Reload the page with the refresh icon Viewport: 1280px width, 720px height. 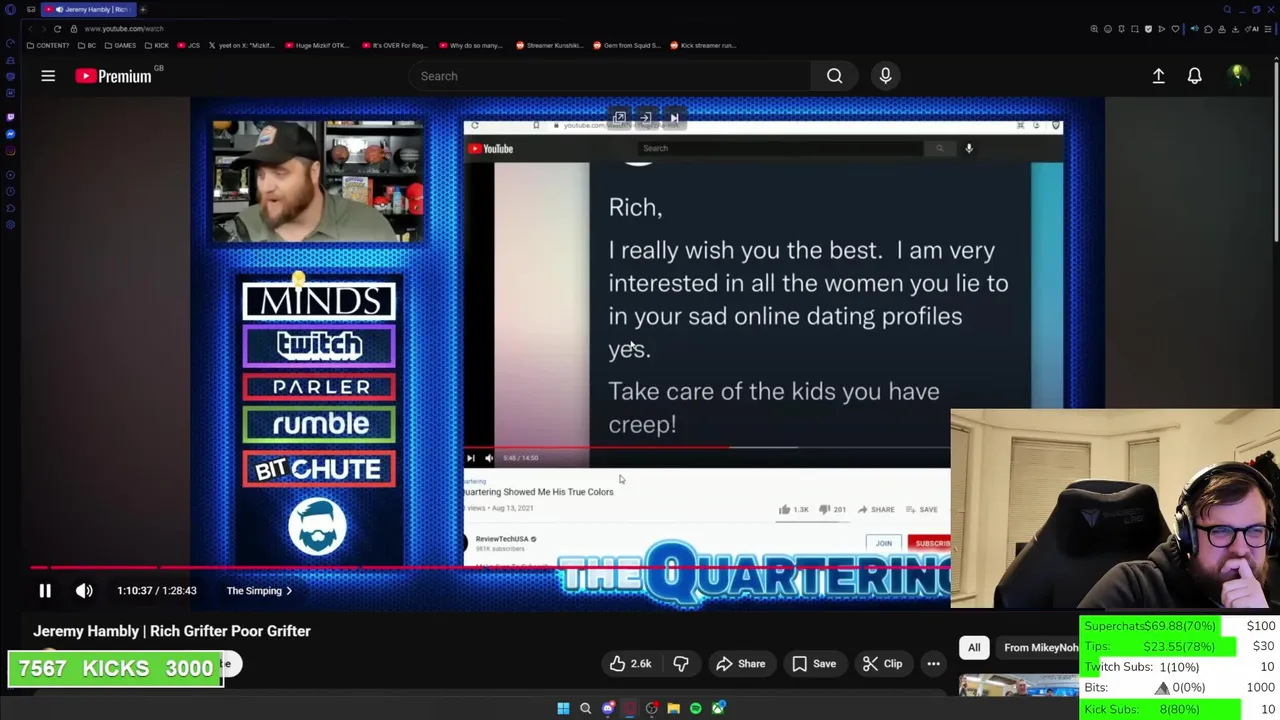tap(57, 29)
